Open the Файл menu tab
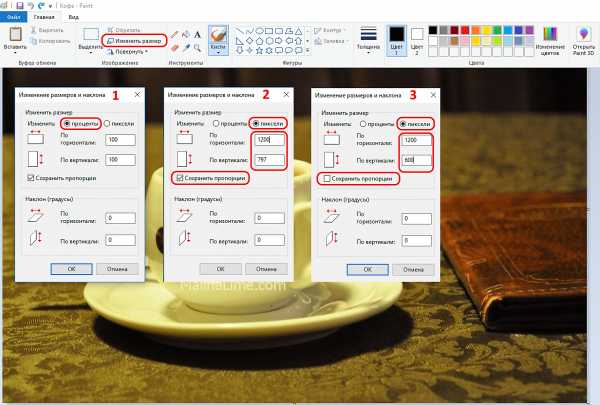The image size is (600, 405). point(14,17)
